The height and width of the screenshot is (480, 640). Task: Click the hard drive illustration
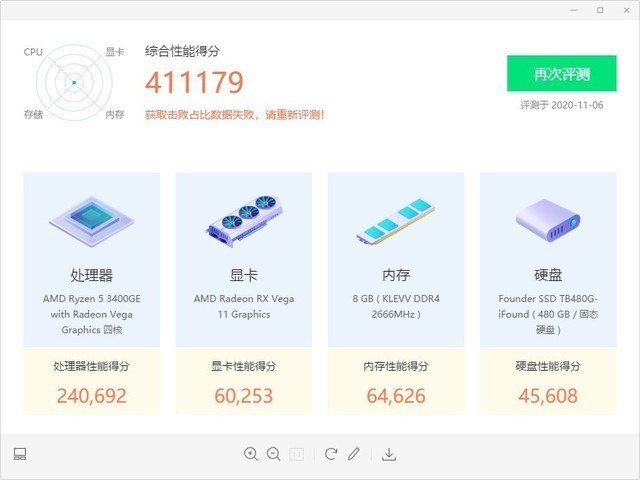(x=548, y=220)
